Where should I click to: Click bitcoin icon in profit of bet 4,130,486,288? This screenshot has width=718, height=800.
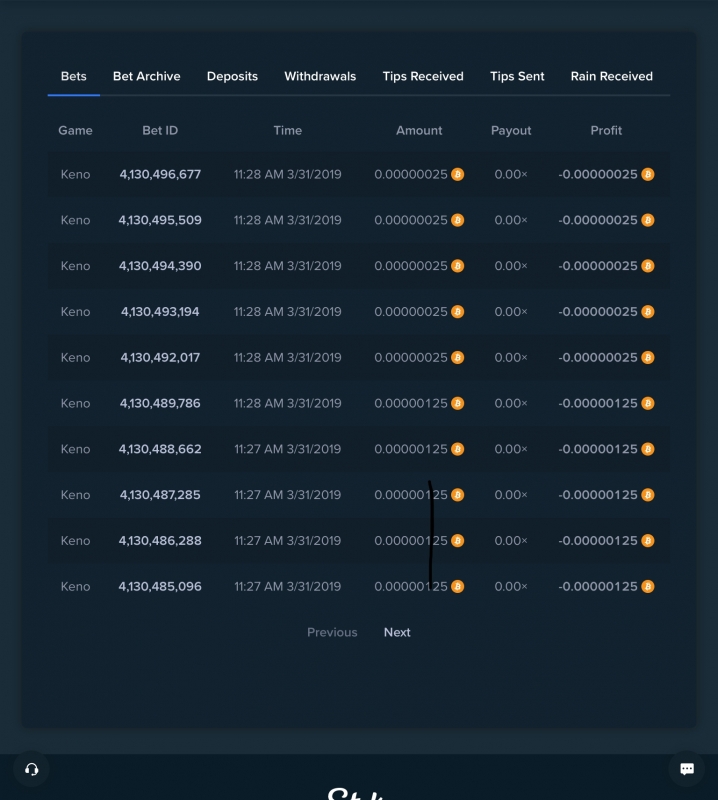(648, 541)
